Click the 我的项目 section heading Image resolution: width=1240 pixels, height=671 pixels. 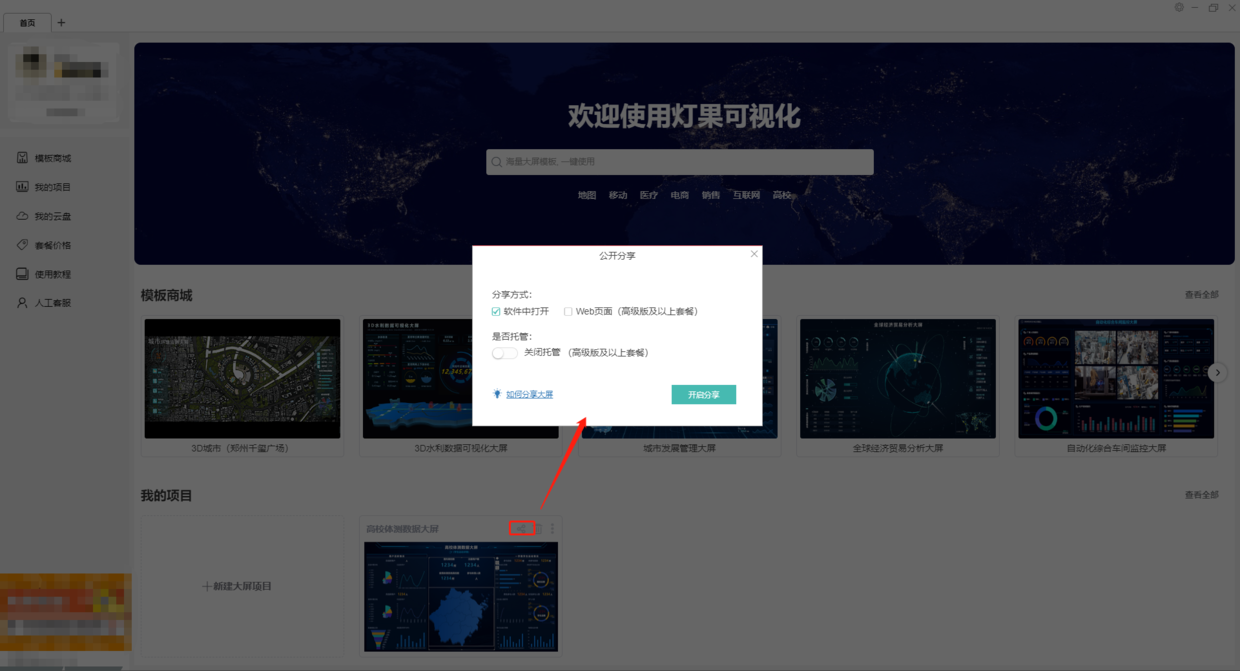coord(166,495)
